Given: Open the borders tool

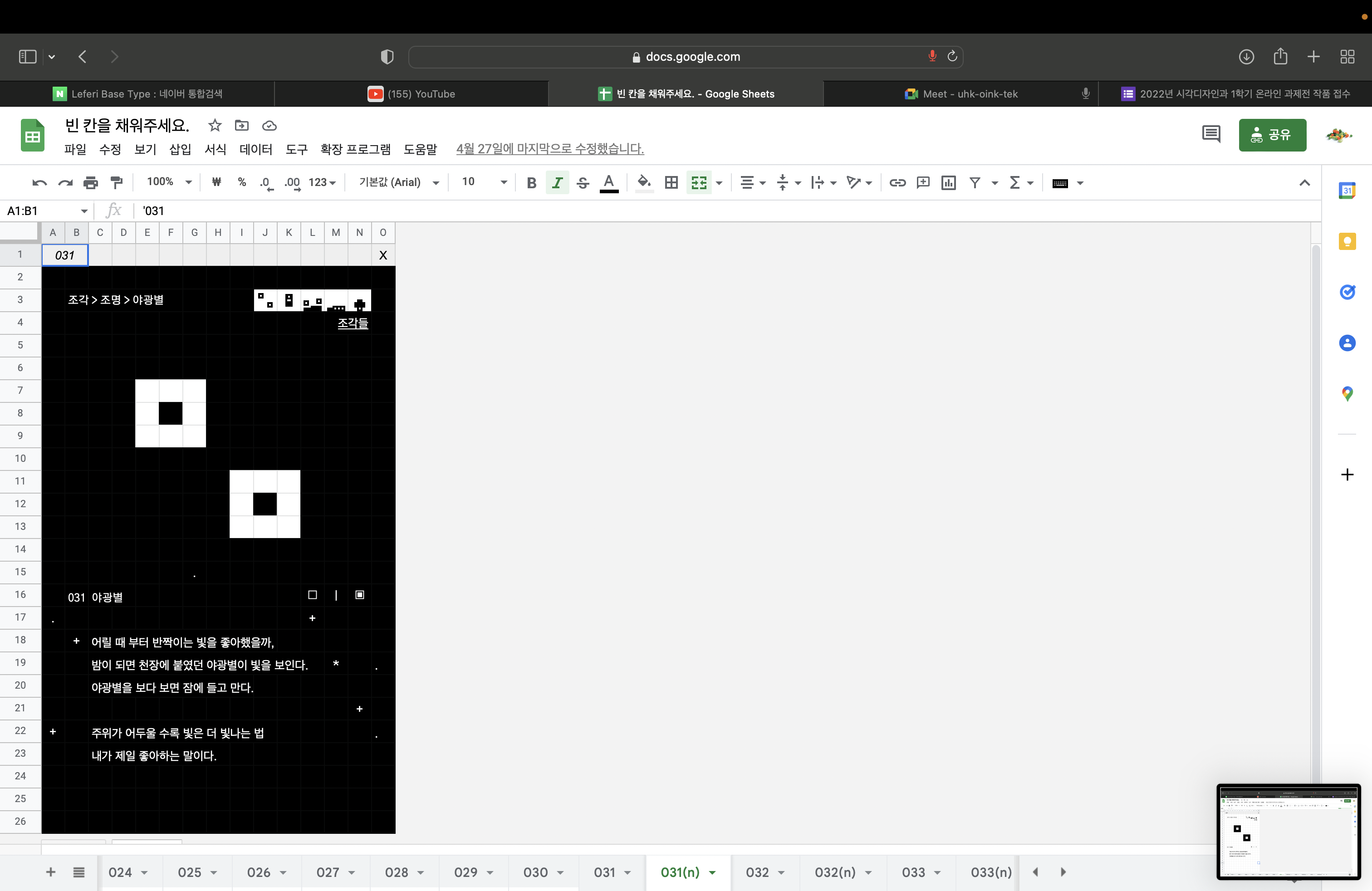Looking at the screenshot, I should click(671, 183).
